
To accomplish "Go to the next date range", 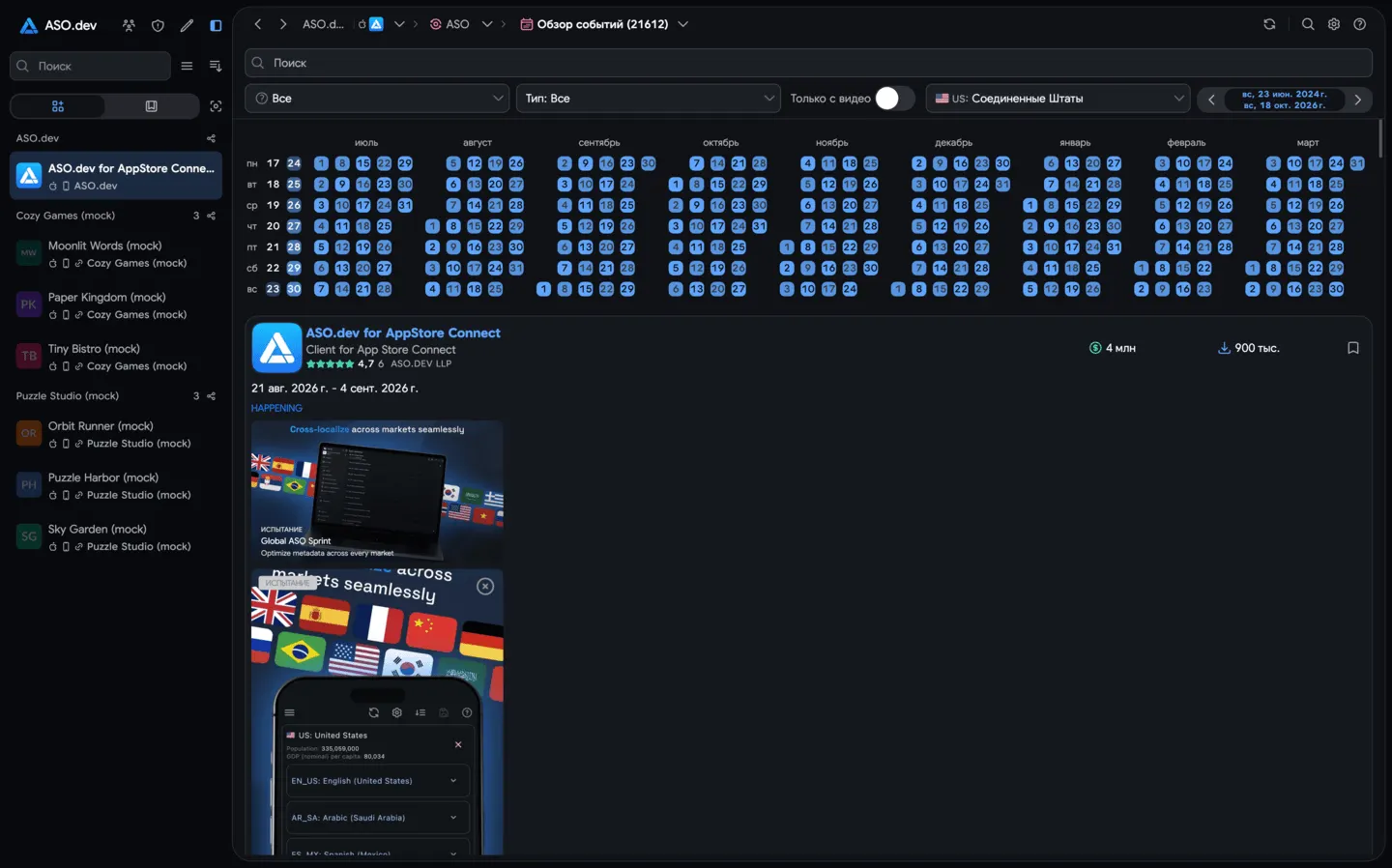I will pyautogui.click(x=1358, y=100).
